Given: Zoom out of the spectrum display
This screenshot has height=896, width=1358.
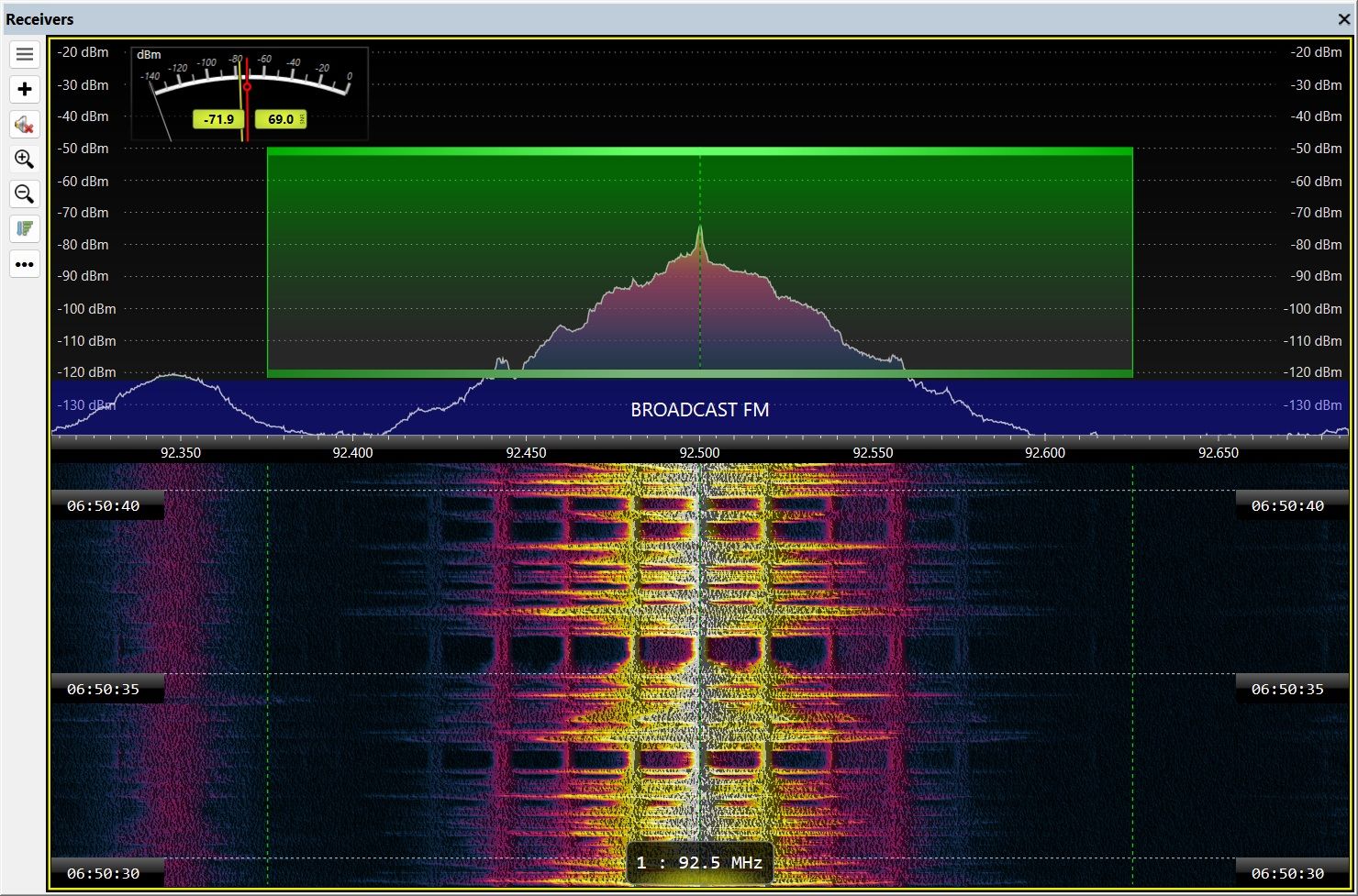Looking at the screenshot, I should point(24,194).
